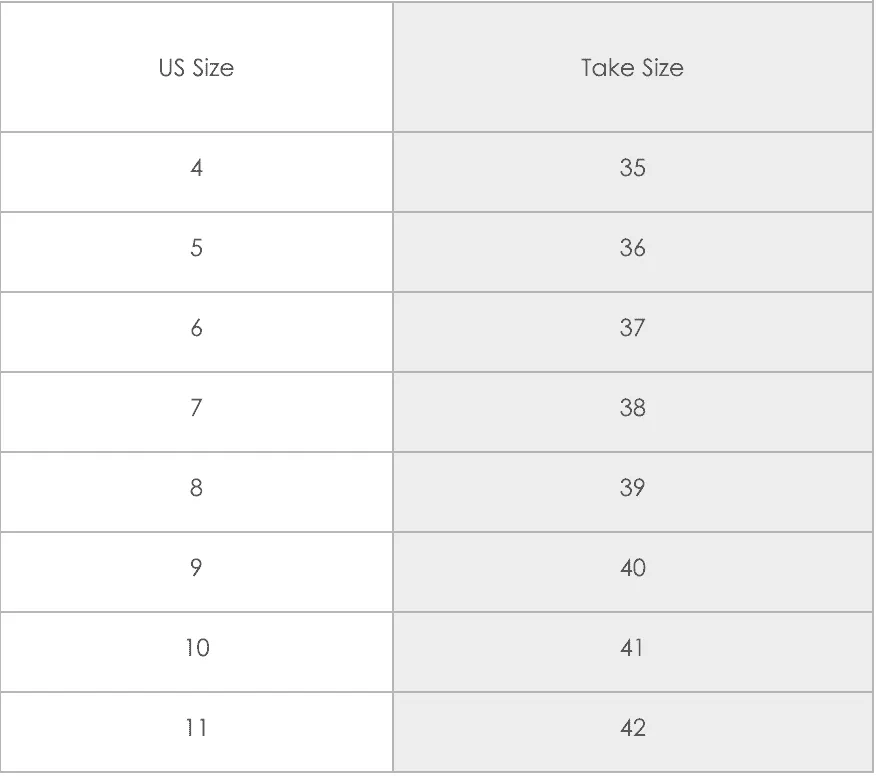Select the Take size 36 cell
Viewport: 876px width, 776px height.
pos(632,252)
